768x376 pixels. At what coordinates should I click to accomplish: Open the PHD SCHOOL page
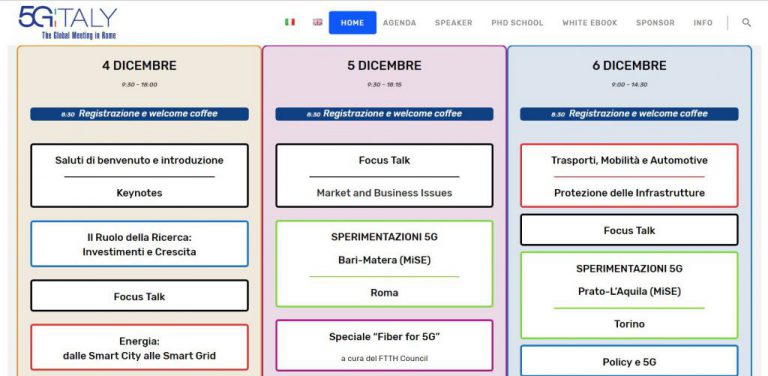[x=517, y=23]
